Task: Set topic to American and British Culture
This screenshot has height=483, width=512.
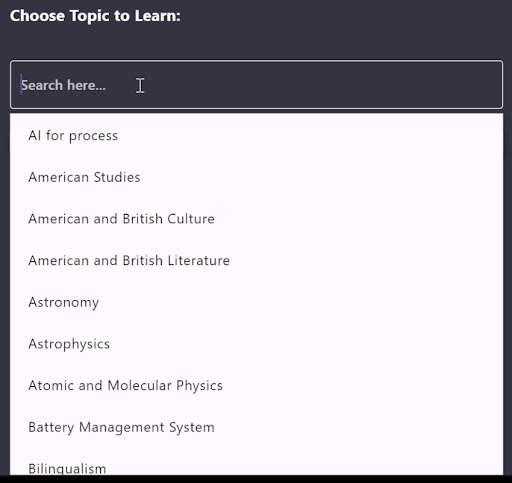Action: point(256,219)
